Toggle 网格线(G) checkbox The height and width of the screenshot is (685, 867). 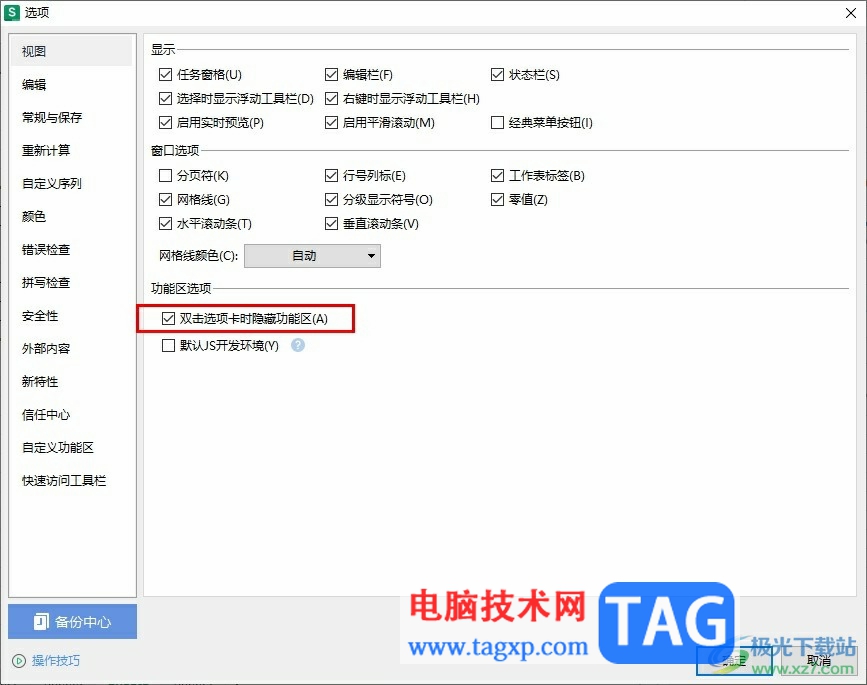click(165, 199)
